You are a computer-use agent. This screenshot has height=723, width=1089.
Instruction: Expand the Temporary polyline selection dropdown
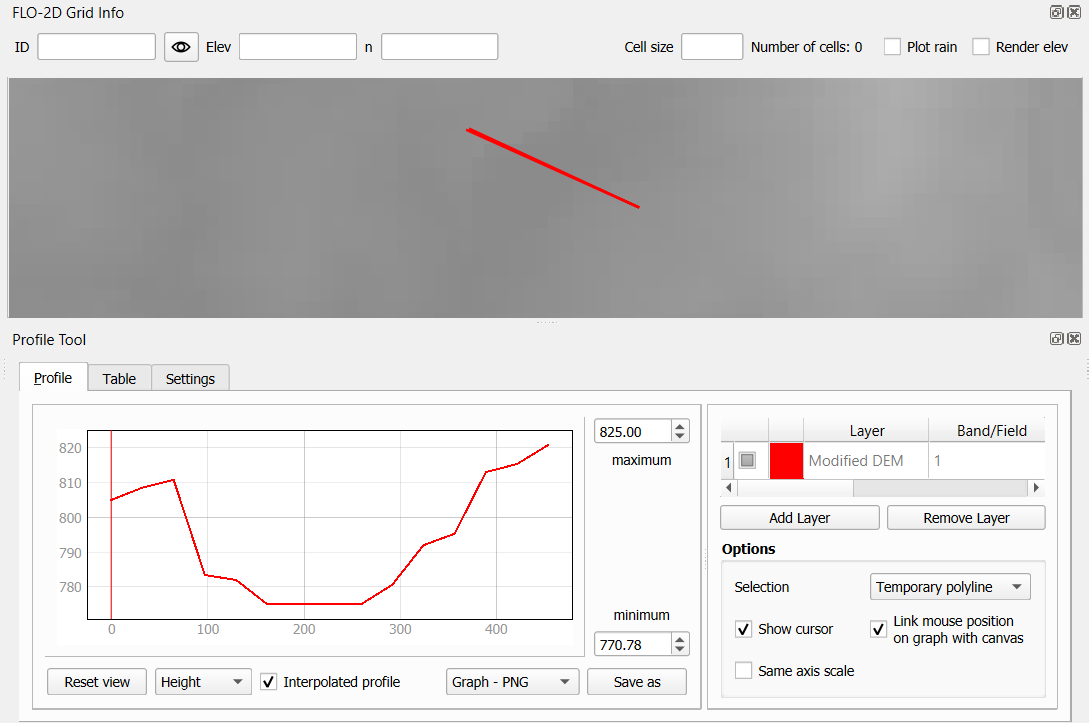(949, 587)
